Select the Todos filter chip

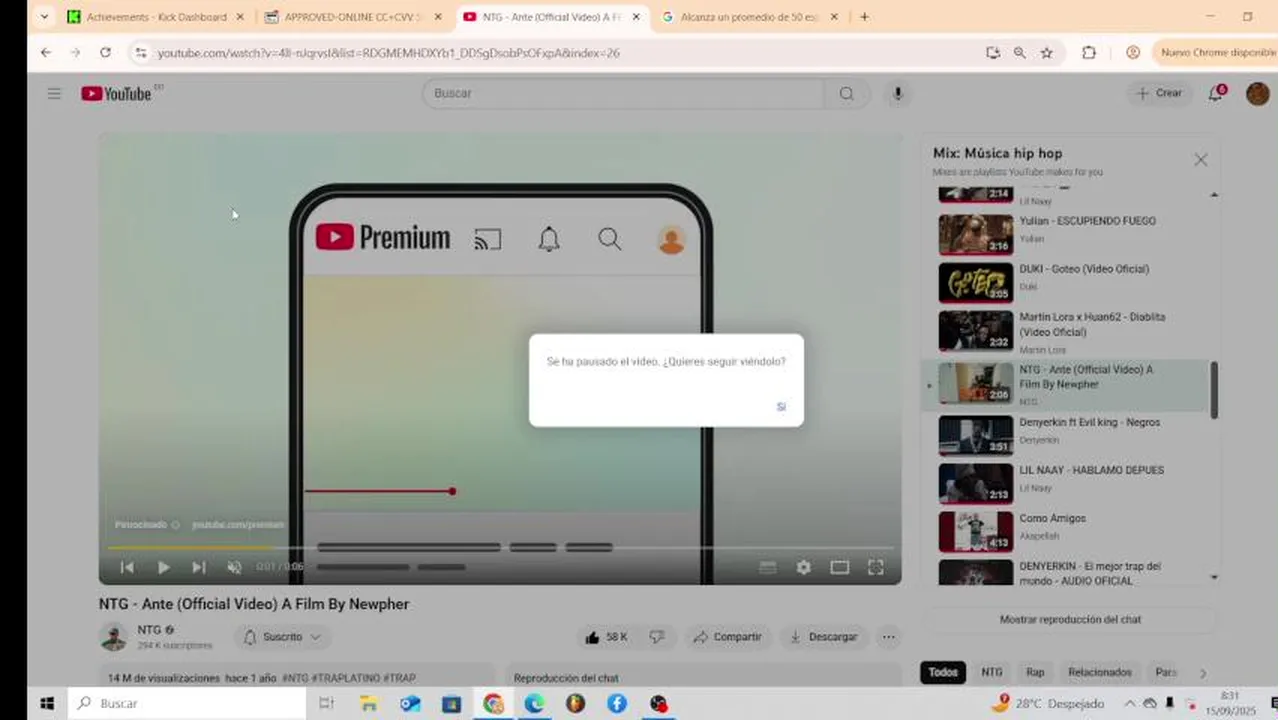[x=943, y=672]
